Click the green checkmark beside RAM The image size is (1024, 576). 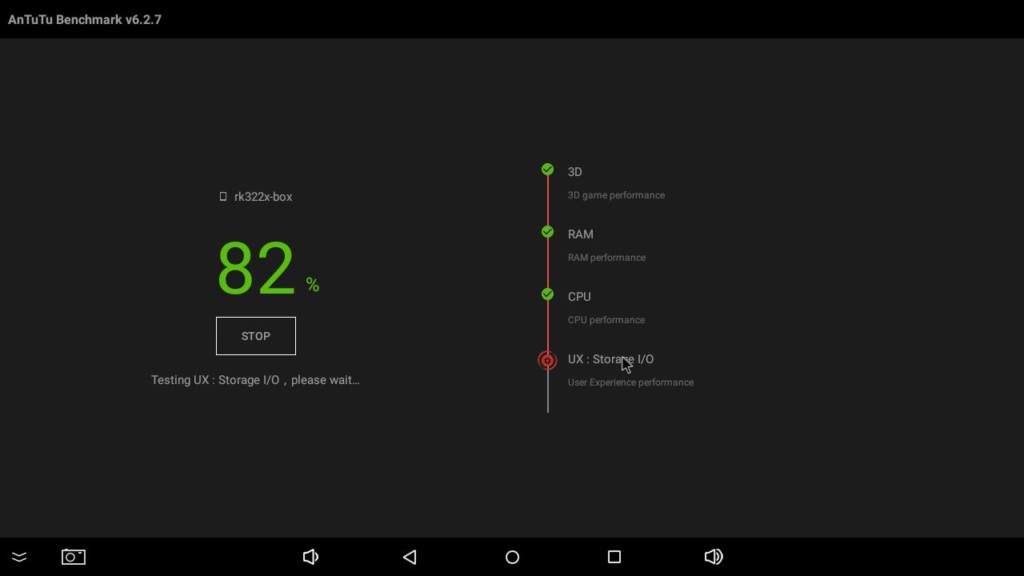pos(547,232)
